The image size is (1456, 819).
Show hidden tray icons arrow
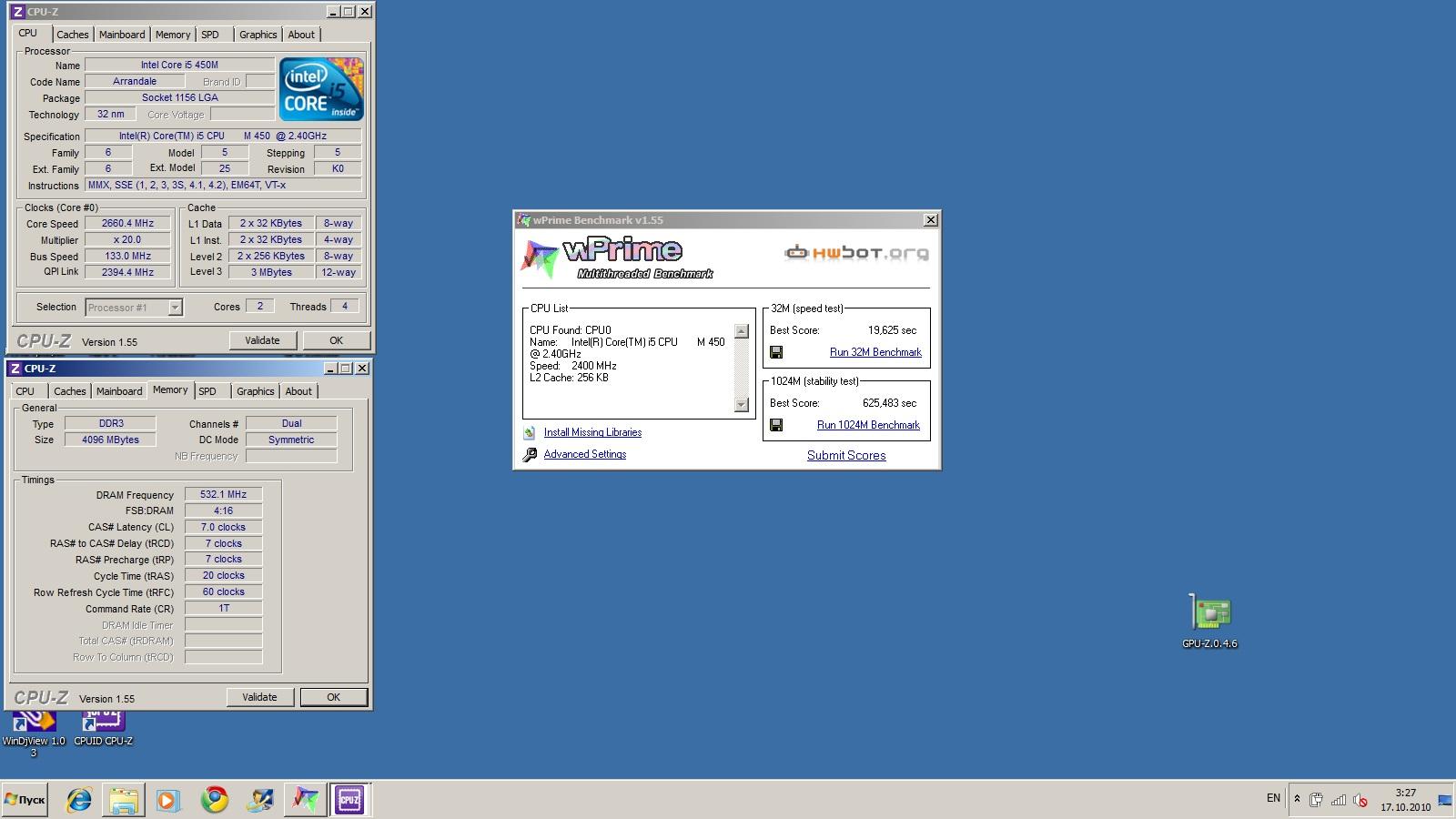tap(1297, 799)
